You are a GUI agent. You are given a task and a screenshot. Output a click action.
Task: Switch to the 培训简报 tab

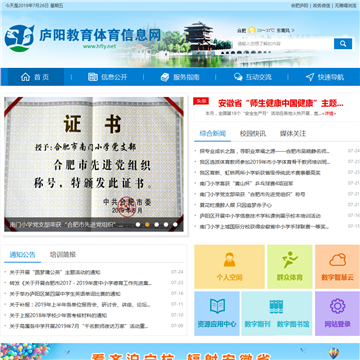pyautogui.click(x=63, y=255)
